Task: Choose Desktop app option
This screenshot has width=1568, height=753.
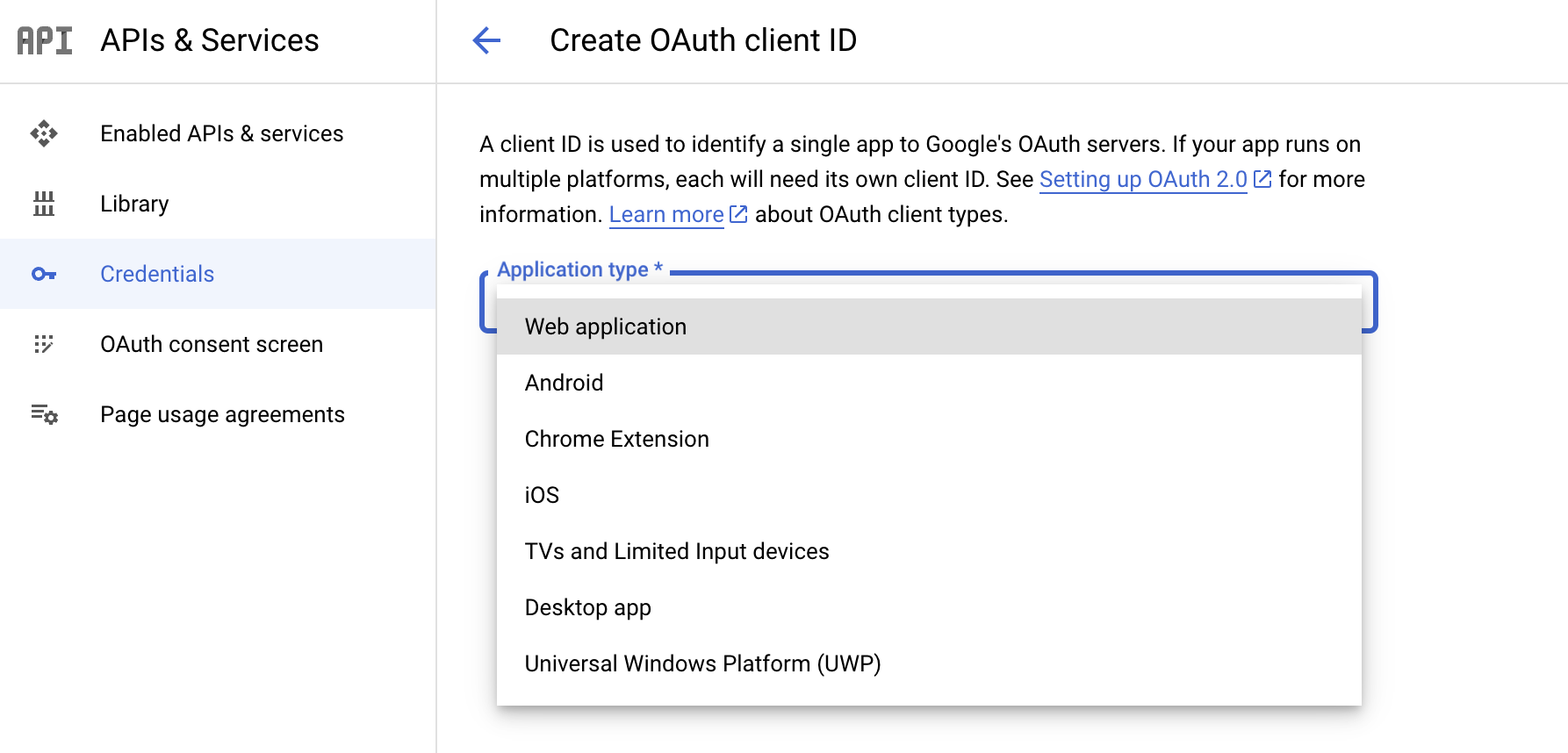Action: pos(929,607)
